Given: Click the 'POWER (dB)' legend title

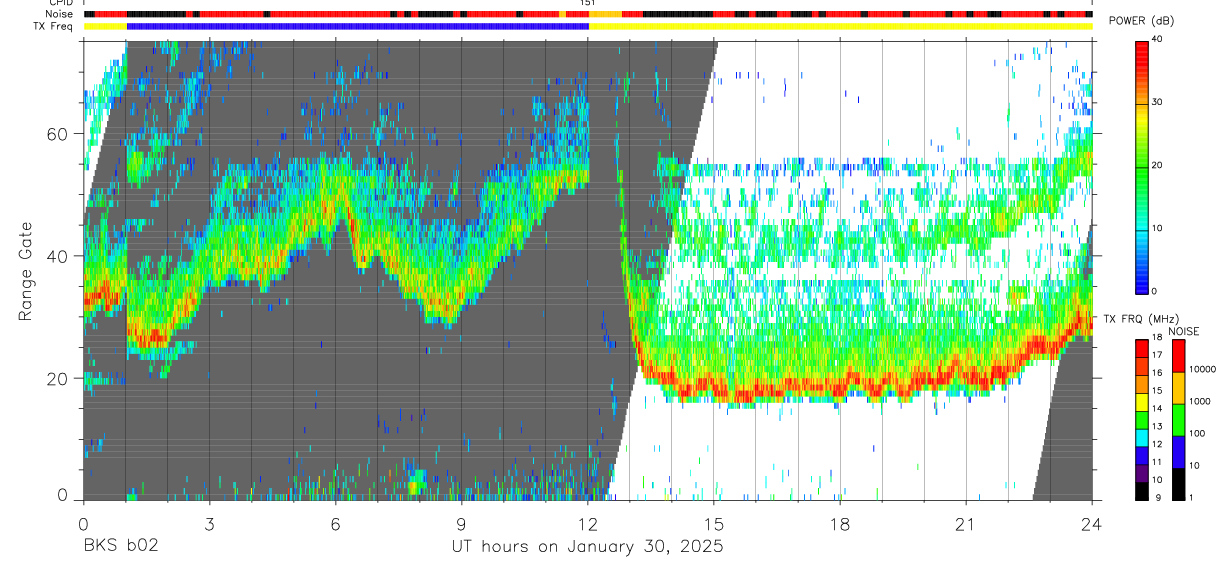Looking at the screenshot, I should (1141, 21).
